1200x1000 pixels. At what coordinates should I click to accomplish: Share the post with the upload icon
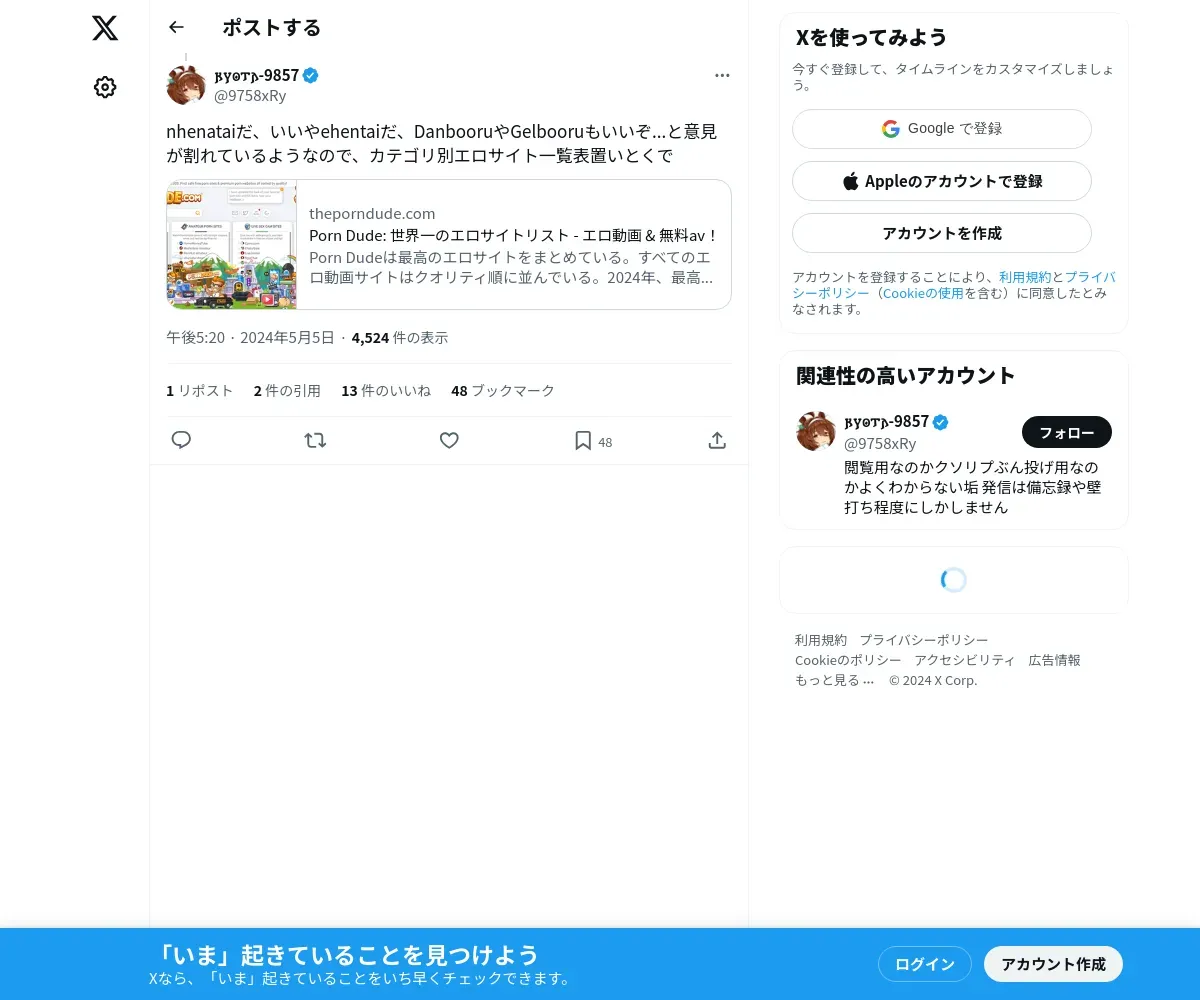(x=717, y=440)
